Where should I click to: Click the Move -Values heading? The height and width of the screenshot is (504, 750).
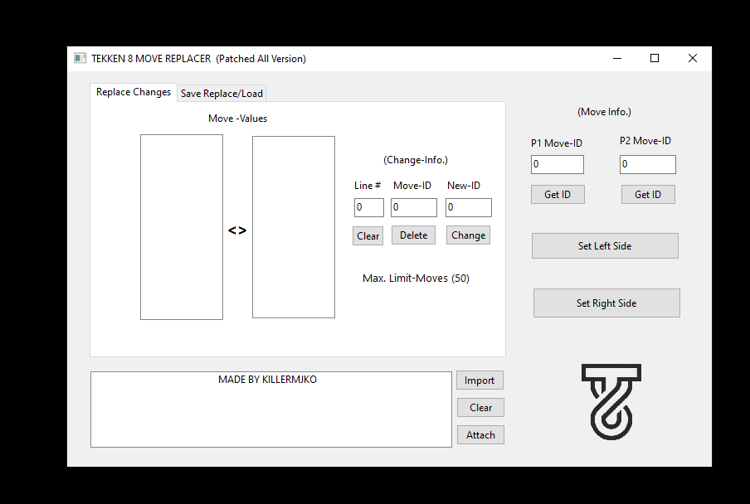[237, 119]
